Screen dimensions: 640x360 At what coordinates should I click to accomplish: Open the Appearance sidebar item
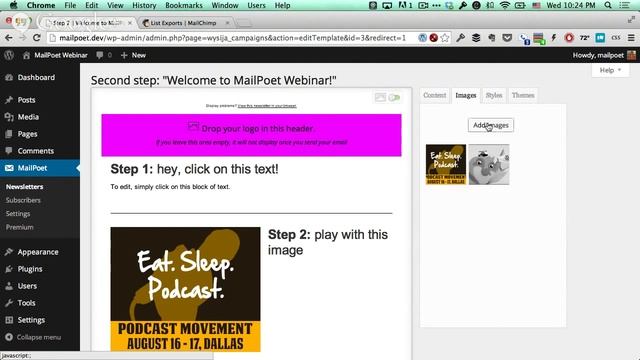coord(38,252)
